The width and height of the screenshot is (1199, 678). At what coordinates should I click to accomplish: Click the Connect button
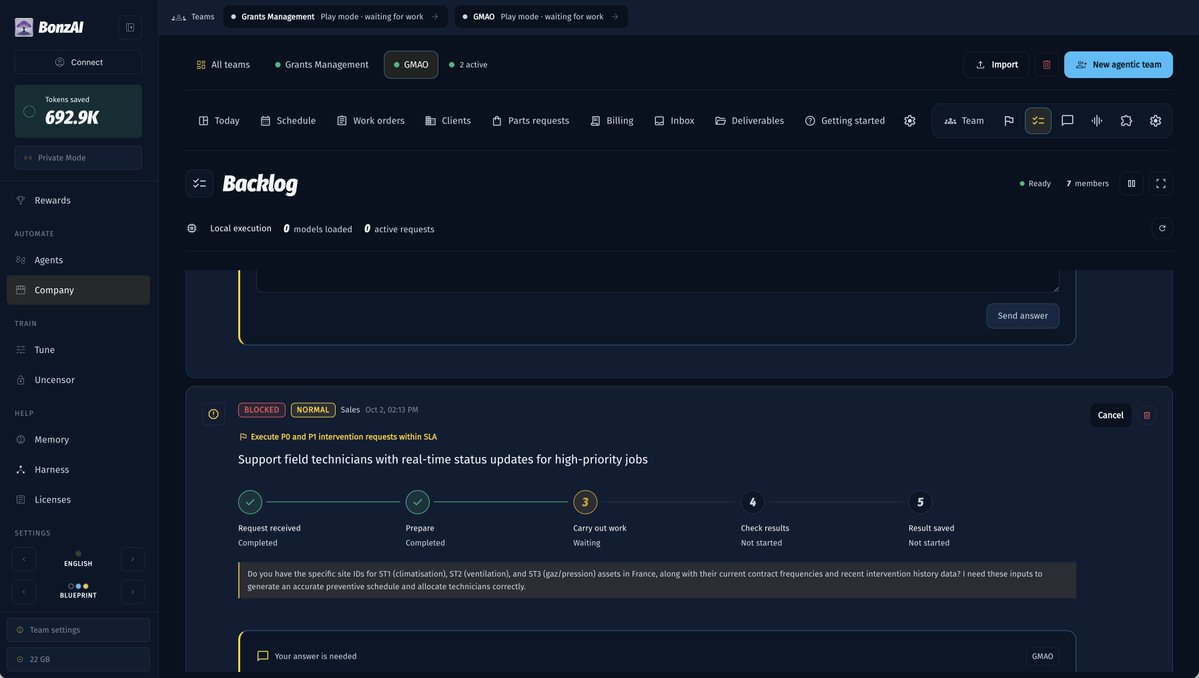tap(78, 62)
